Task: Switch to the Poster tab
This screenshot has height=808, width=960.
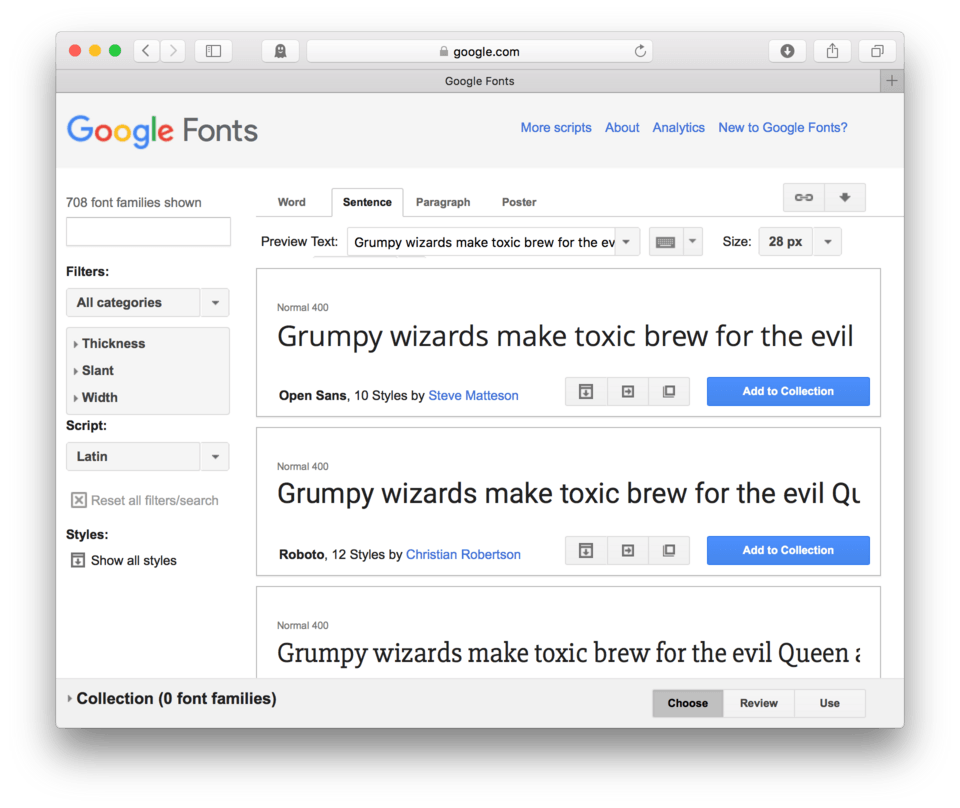Action: [x=519, y=202]
